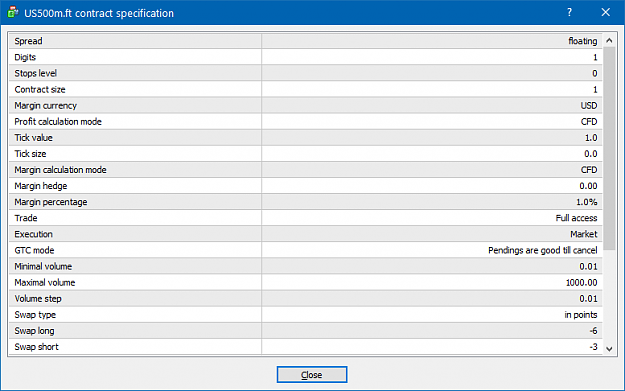This screenshot has width=625, height=391.
Task: Select the Spread row label
Action: coord(28,41)
